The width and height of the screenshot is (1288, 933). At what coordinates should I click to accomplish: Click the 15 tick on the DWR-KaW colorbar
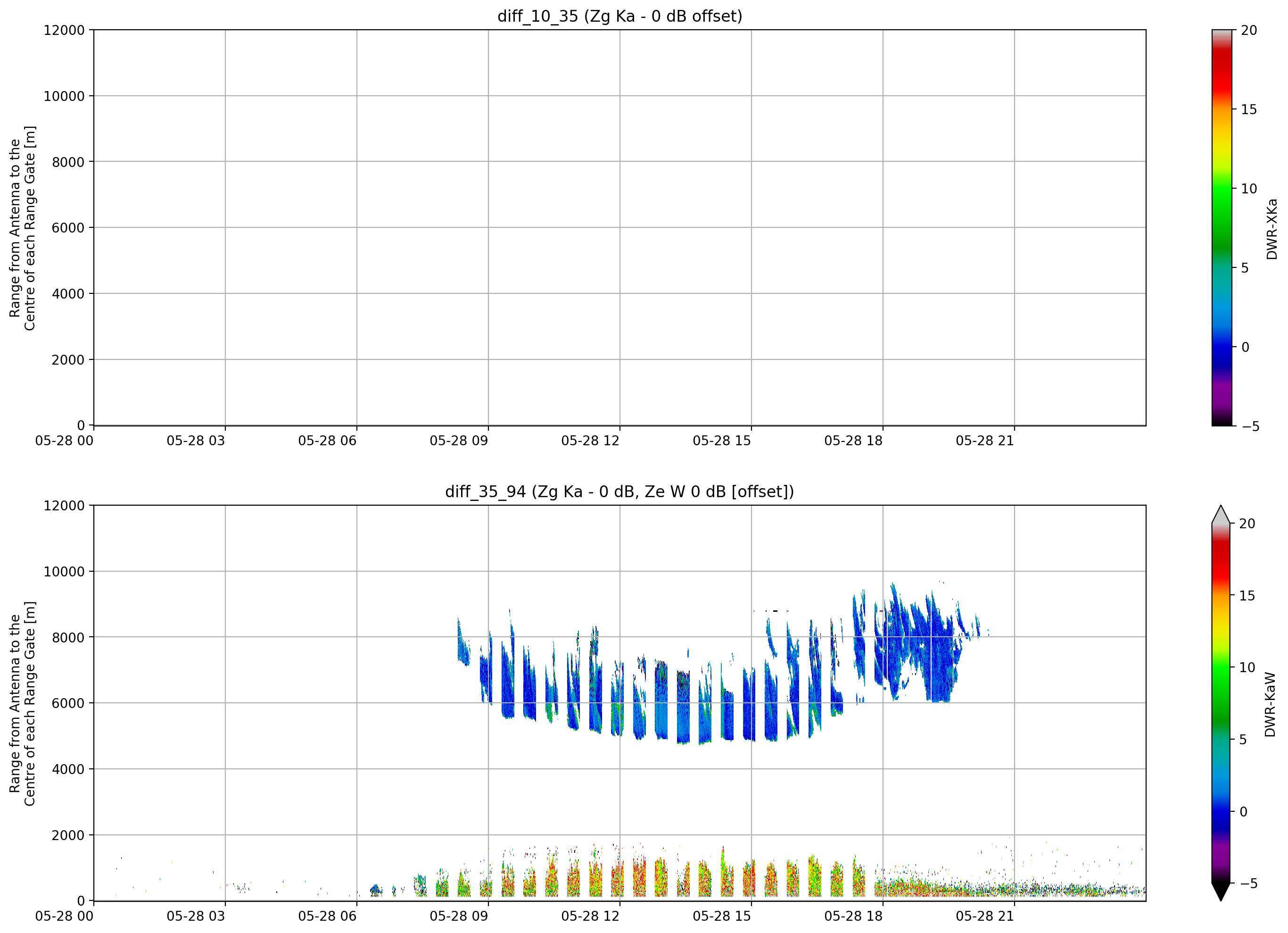click(1247, 596)
